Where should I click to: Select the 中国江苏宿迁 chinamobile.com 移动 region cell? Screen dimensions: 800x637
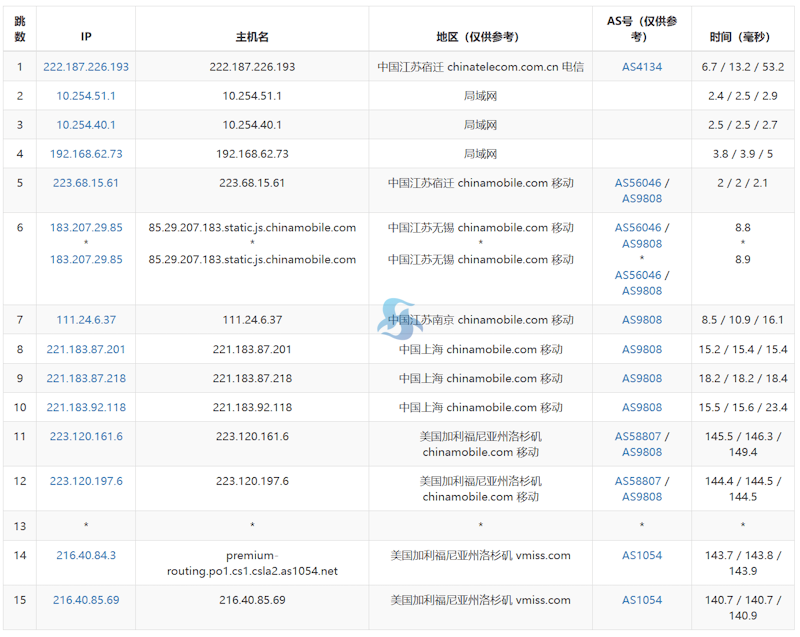[480, 183]
